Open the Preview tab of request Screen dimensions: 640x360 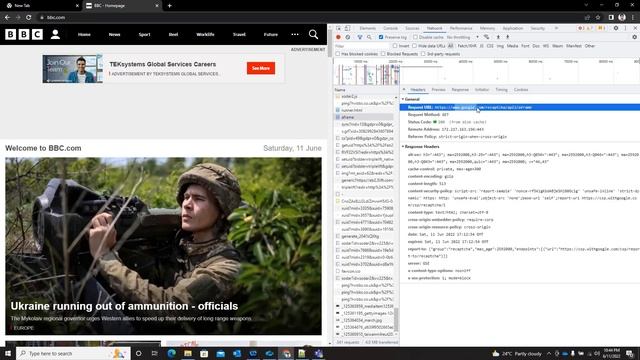[x=438, y=89]
